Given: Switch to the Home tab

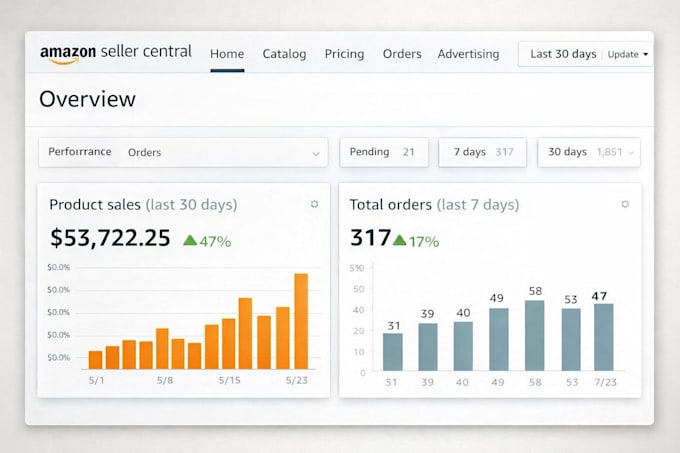Looking at the screenshot, I should pyautogui.click(x=227, y=54).
